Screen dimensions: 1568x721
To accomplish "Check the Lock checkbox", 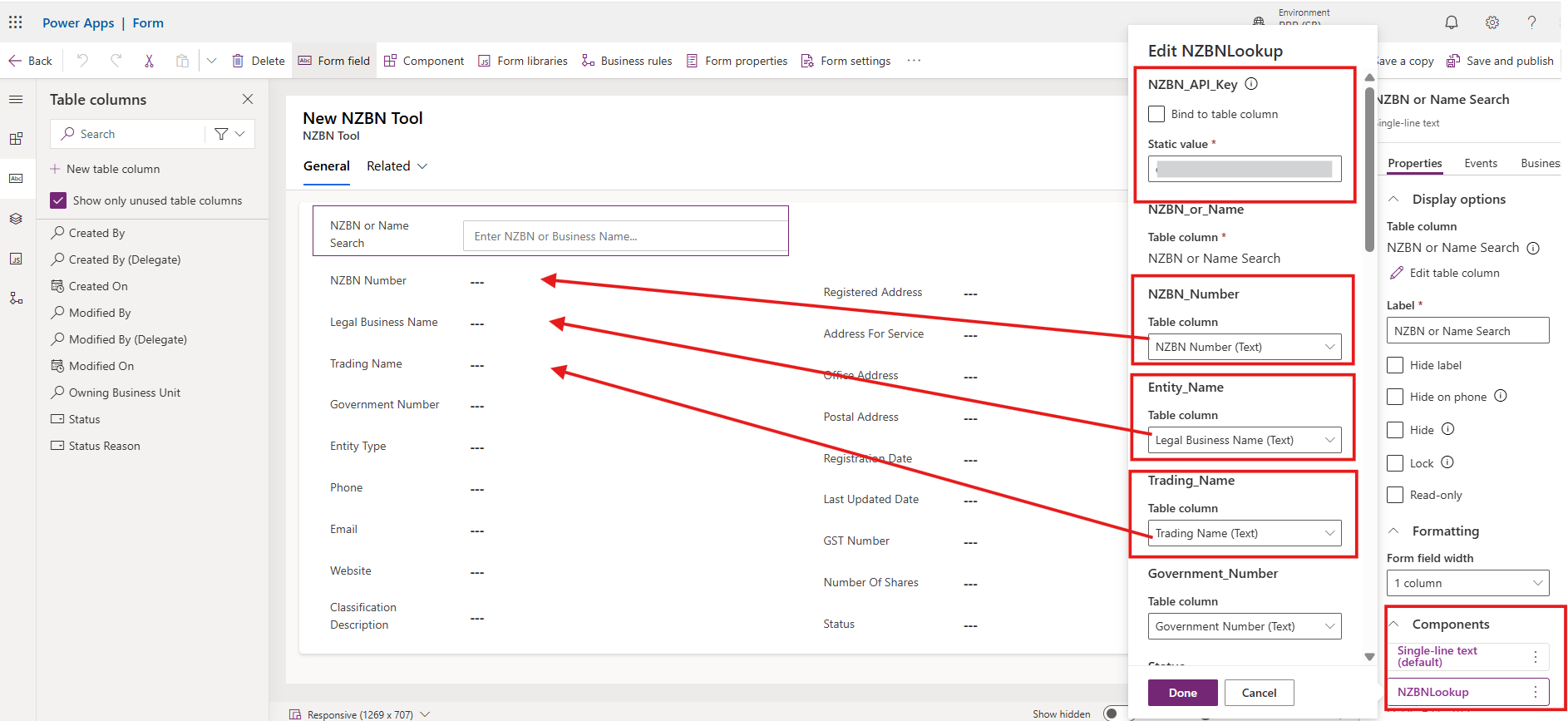I will tap(1395, 463).
